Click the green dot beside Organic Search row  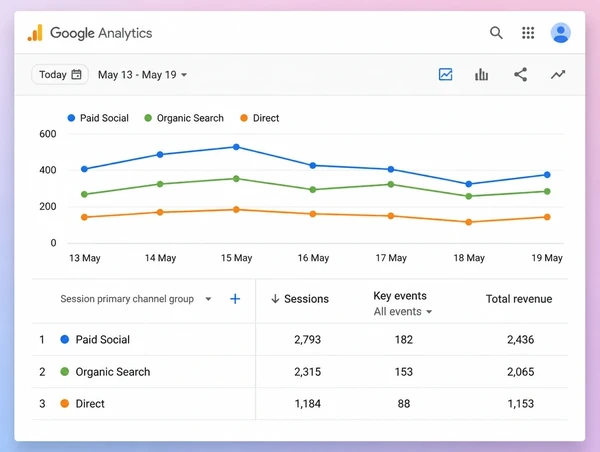pos(65,372)
